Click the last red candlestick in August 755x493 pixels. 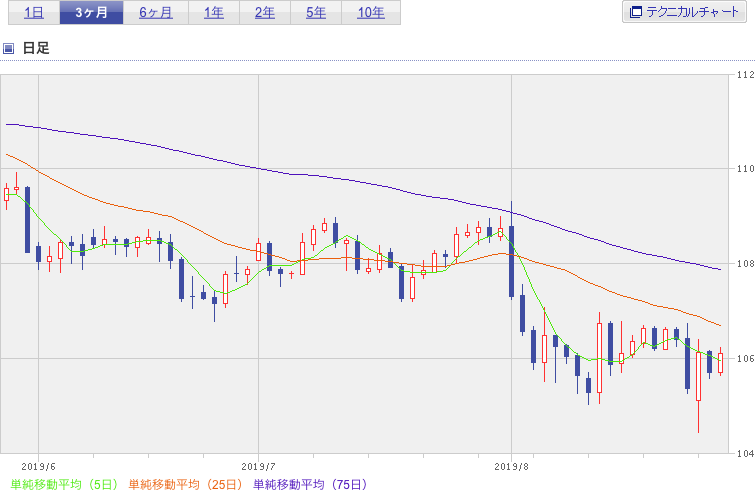point(720,363)
